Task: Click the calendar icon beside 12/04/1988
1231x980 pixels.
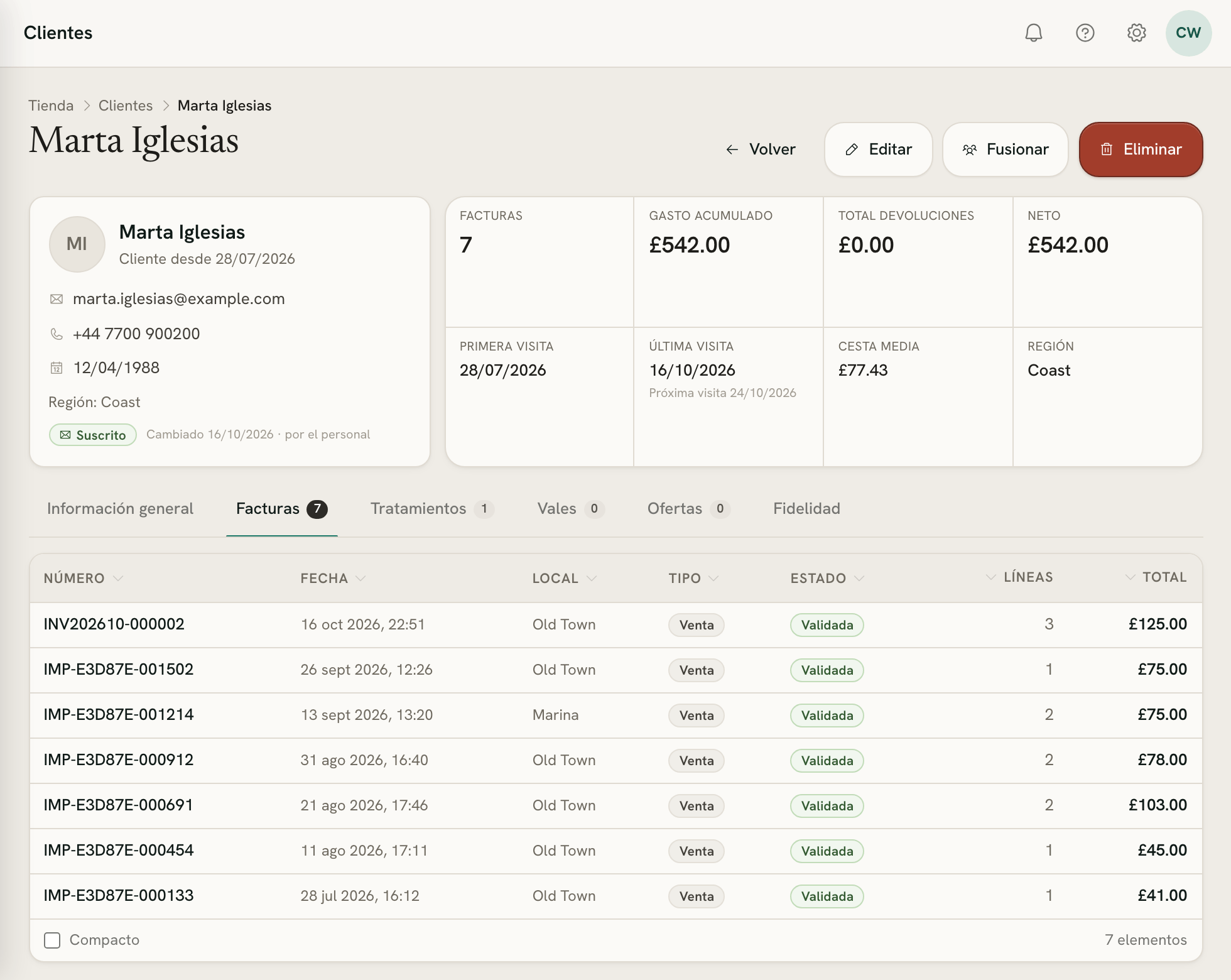Action: [57, 368]
